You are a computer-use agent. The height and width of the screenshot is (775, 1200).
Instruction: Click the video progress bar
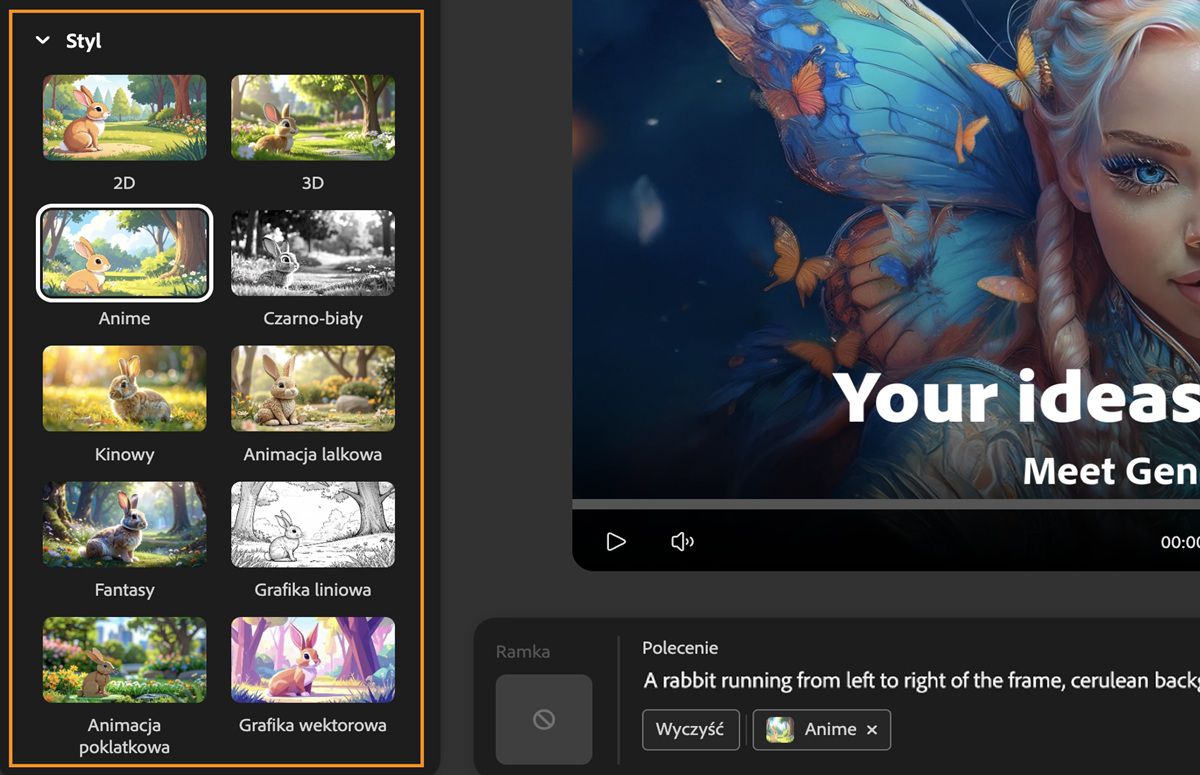point(886,504)
